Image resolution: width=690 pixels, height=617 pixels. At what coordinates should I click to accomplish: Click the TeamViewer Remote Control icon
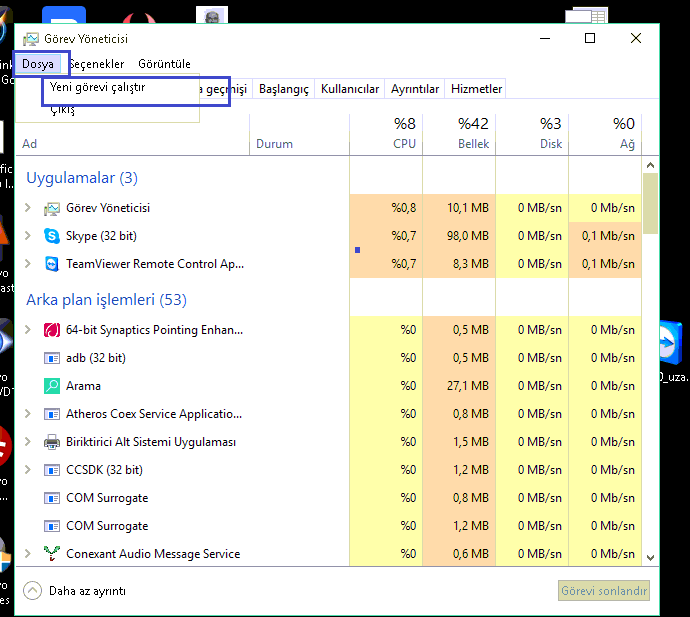[51, 264]
